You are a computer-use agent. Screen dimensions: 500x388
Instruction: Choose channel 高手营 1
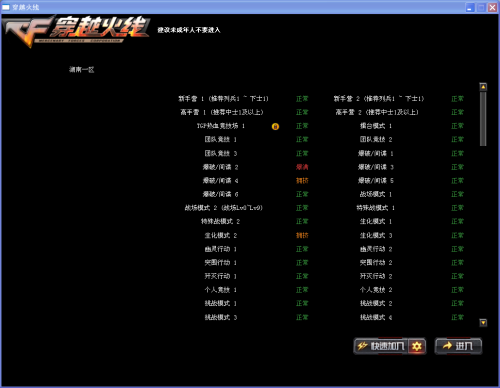pos(222,112)
